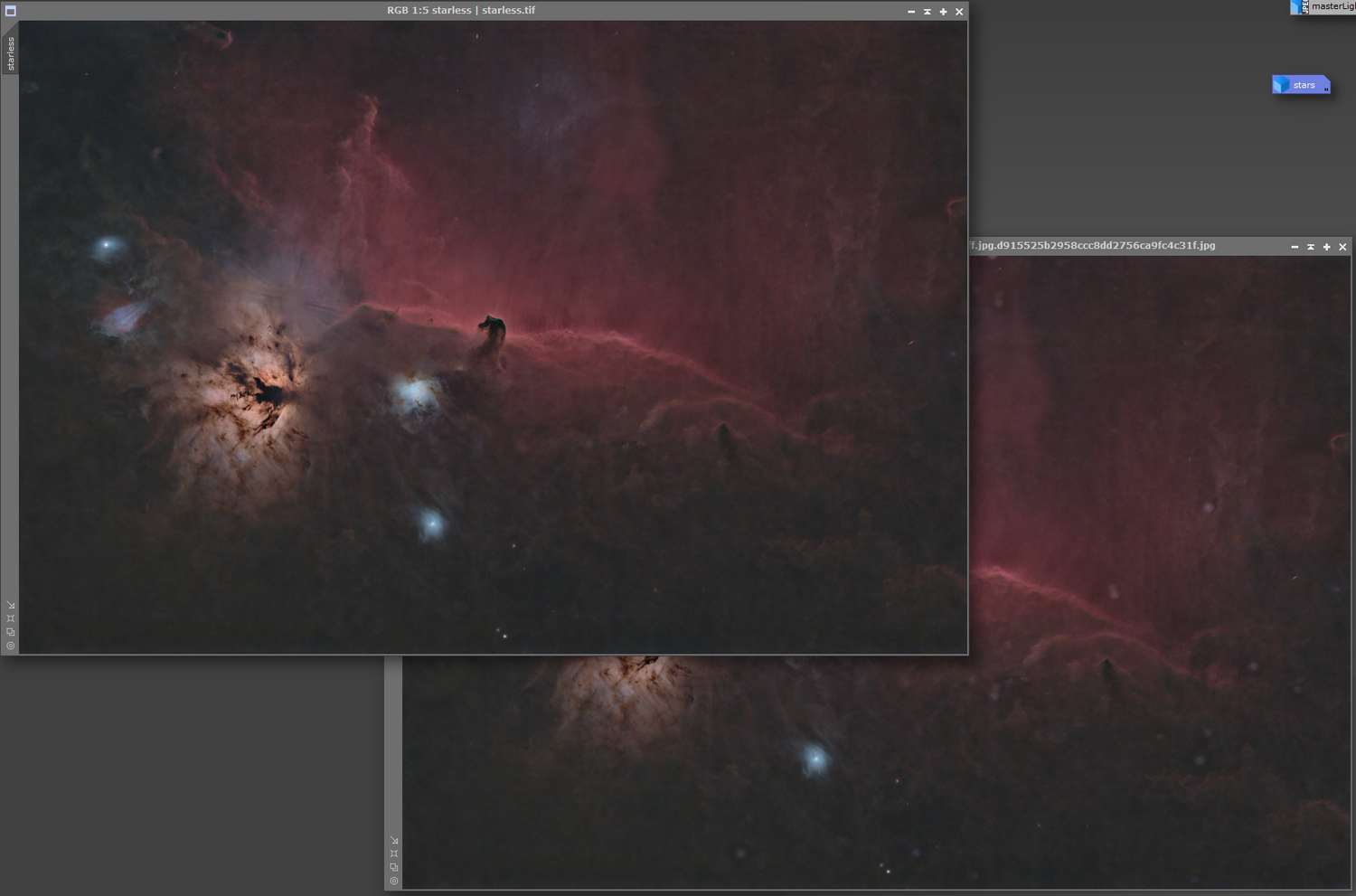Image resolution: width=1356 pixels, height=896 pixels.
Task: Iconize the starless.tif window
Action: pos(911,12)
